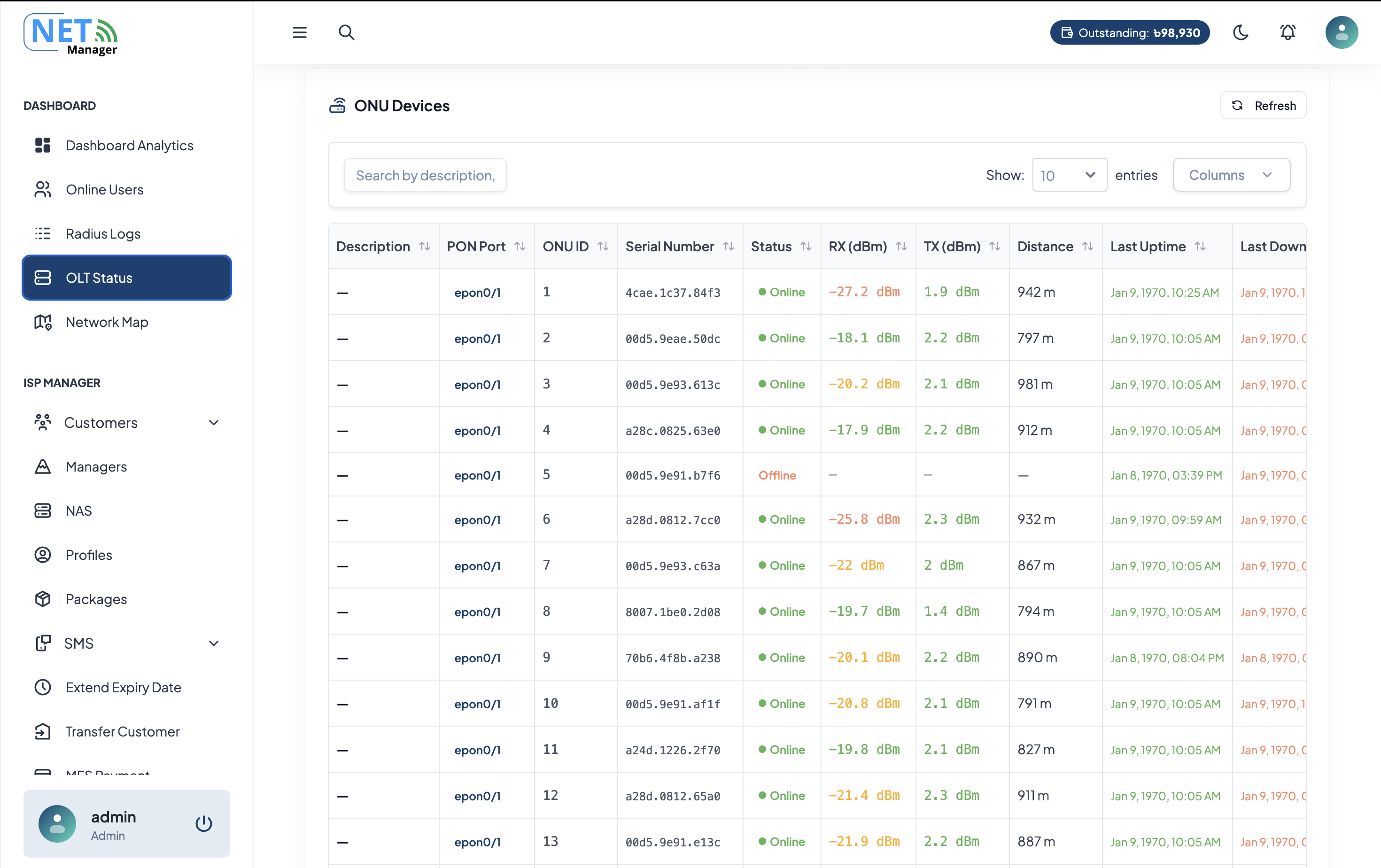Click the Network Map icon

tap(42, 322)
